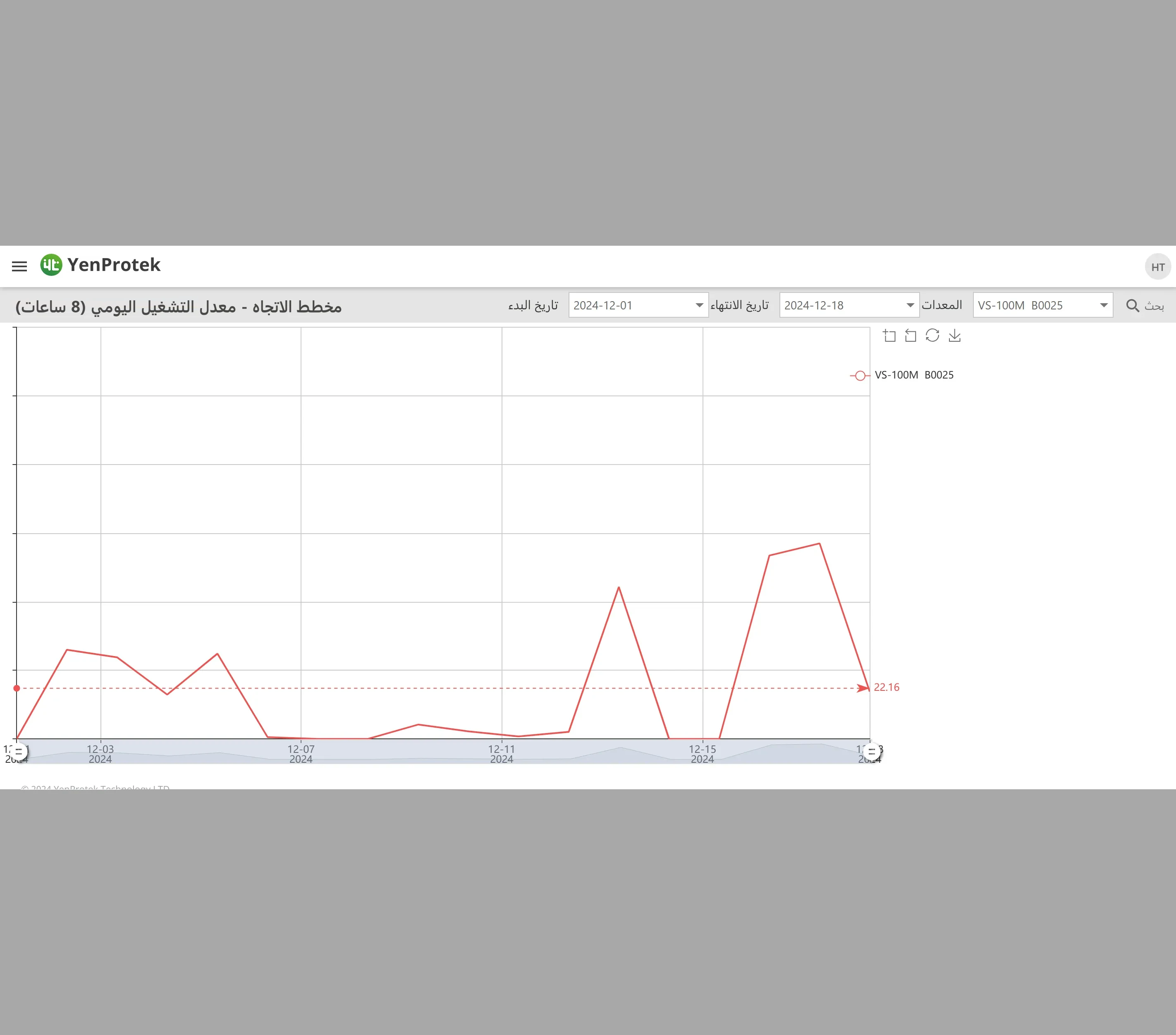Grab the right data zoom slider handle
Screen dimensions: 1176x1035
(x=872, y=751)
